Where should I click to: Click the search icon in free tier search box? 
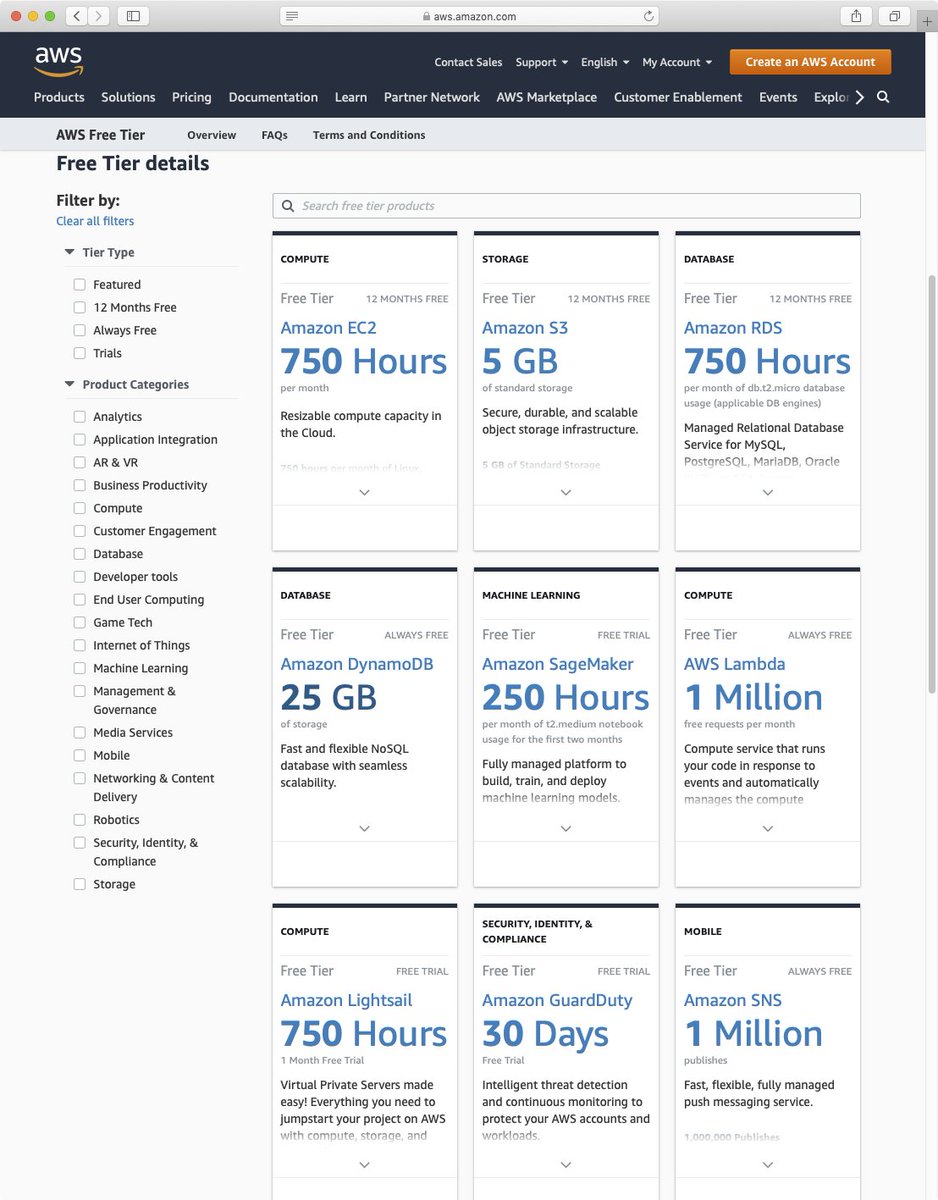(x=288, y=206)
